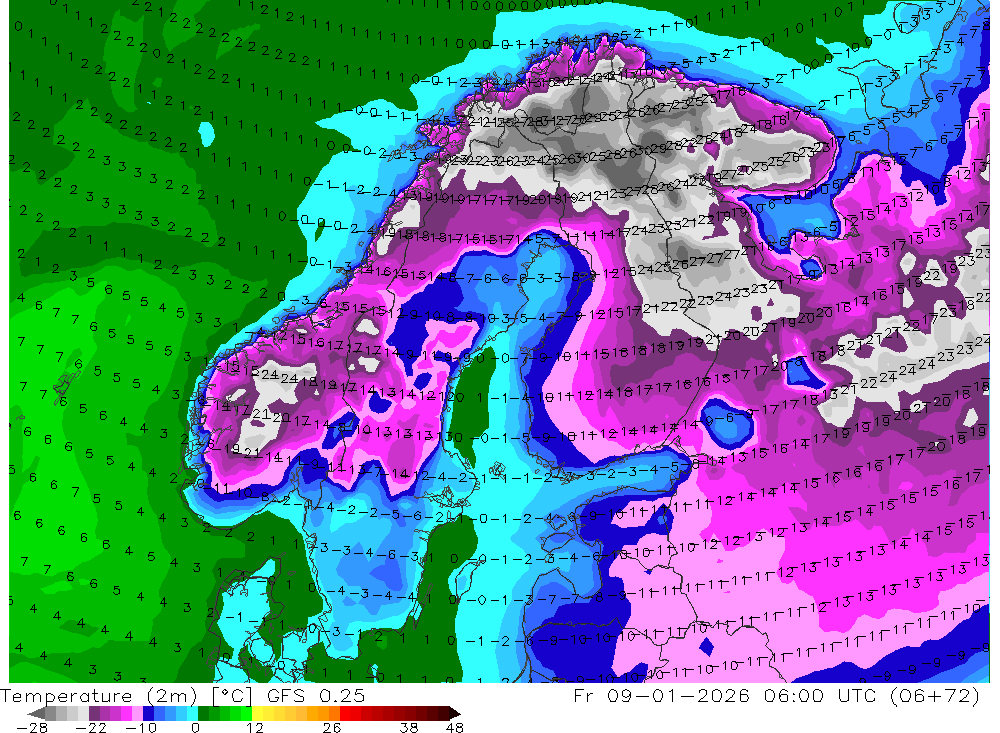Screen dimensions: 1000x733
Task: Click the '0' label under color scale
Action: tap(196, 727)
